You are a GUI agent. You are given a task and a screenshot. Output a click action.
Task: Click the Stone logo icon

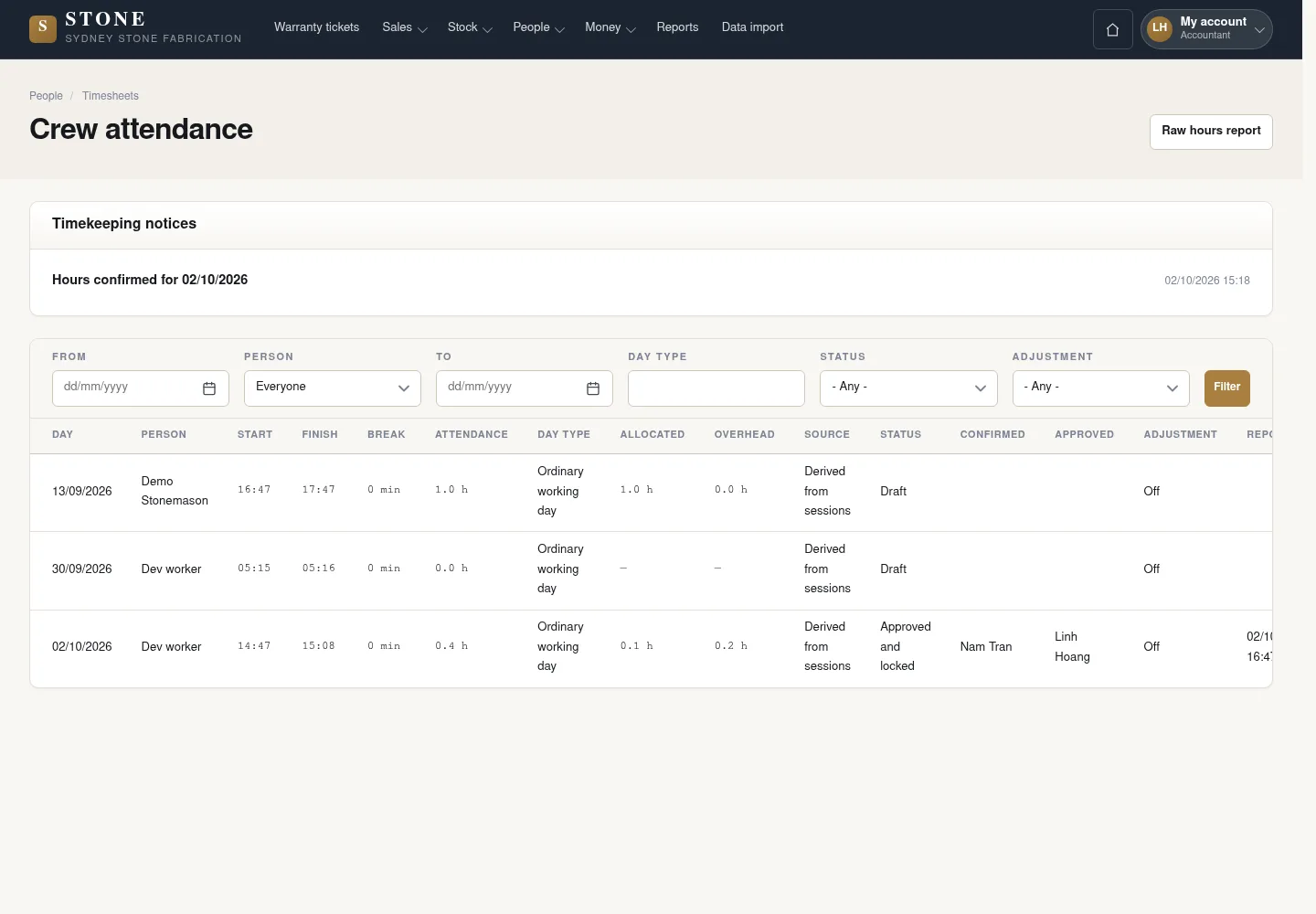tap(42, 28)
